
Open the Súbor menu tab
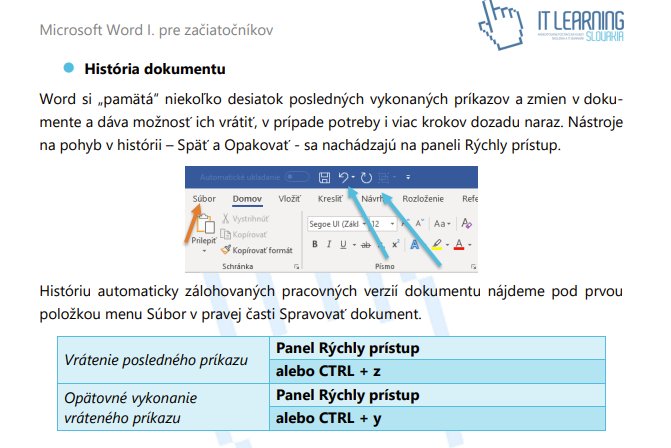pyautogui.click(x=204, y=199)
